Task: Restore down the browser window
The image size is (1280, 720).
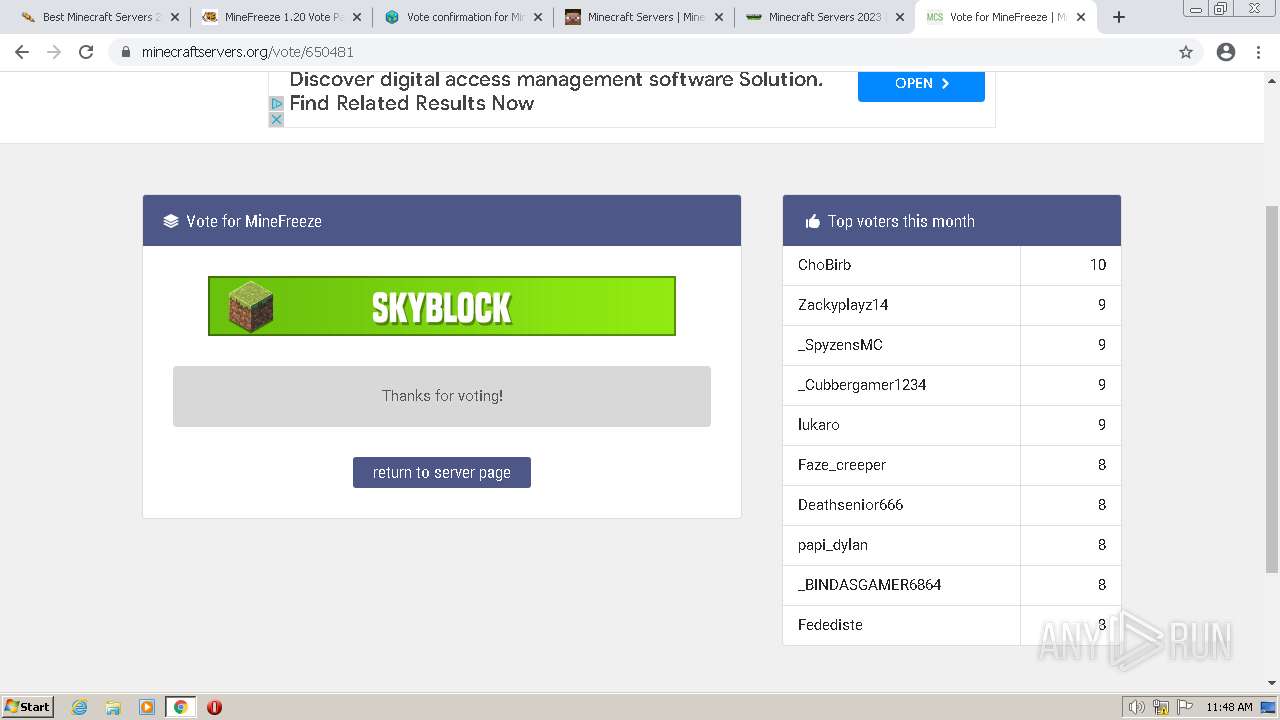Action: tap(1221, 9)
